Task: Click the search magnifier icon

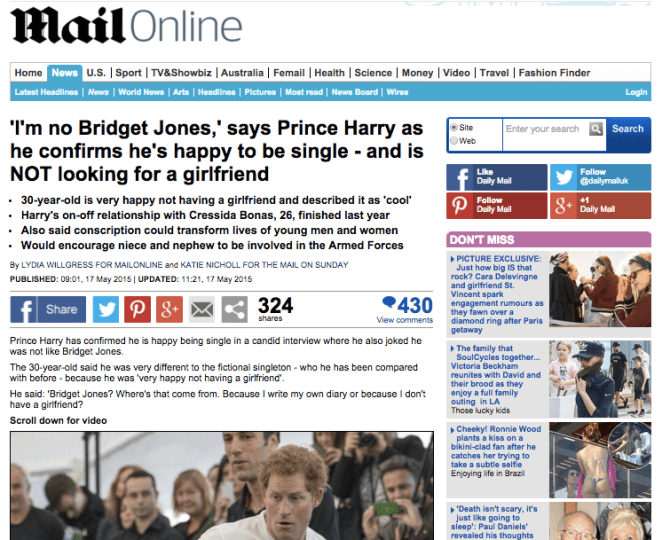Action: tap(596, 129)
